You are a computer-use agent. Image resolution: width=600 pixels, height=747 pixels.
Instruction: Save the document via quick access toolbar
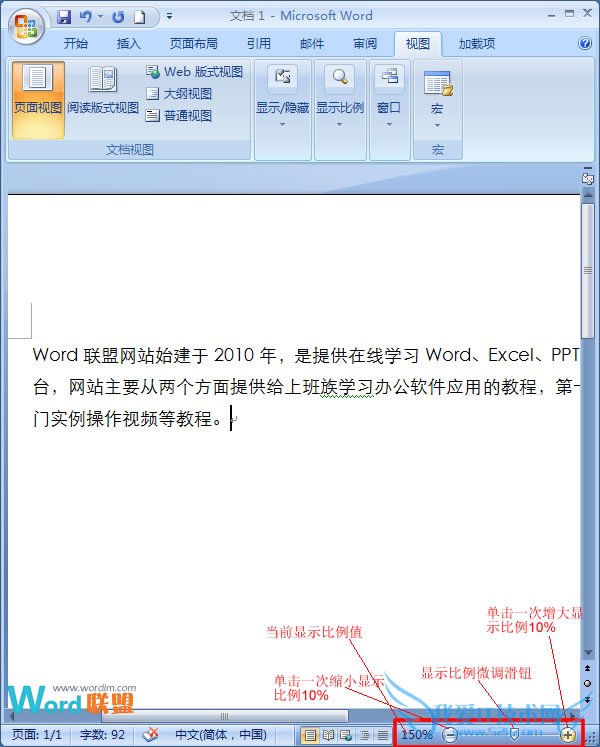64,17
